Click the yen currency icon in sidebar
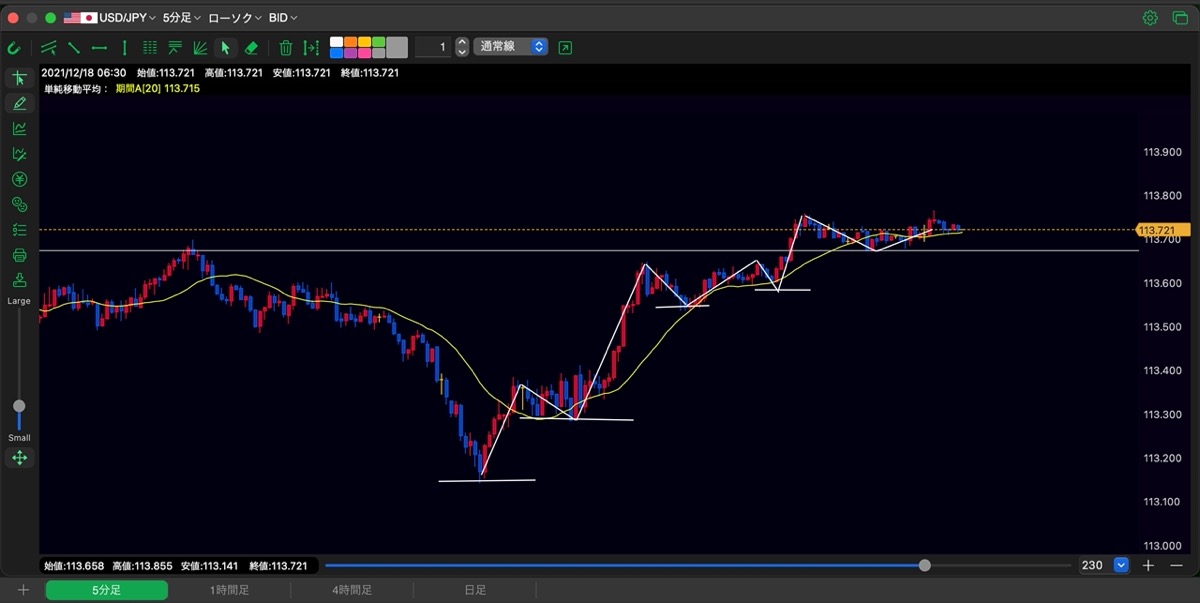1200x603 pixels. coord(19,179)
